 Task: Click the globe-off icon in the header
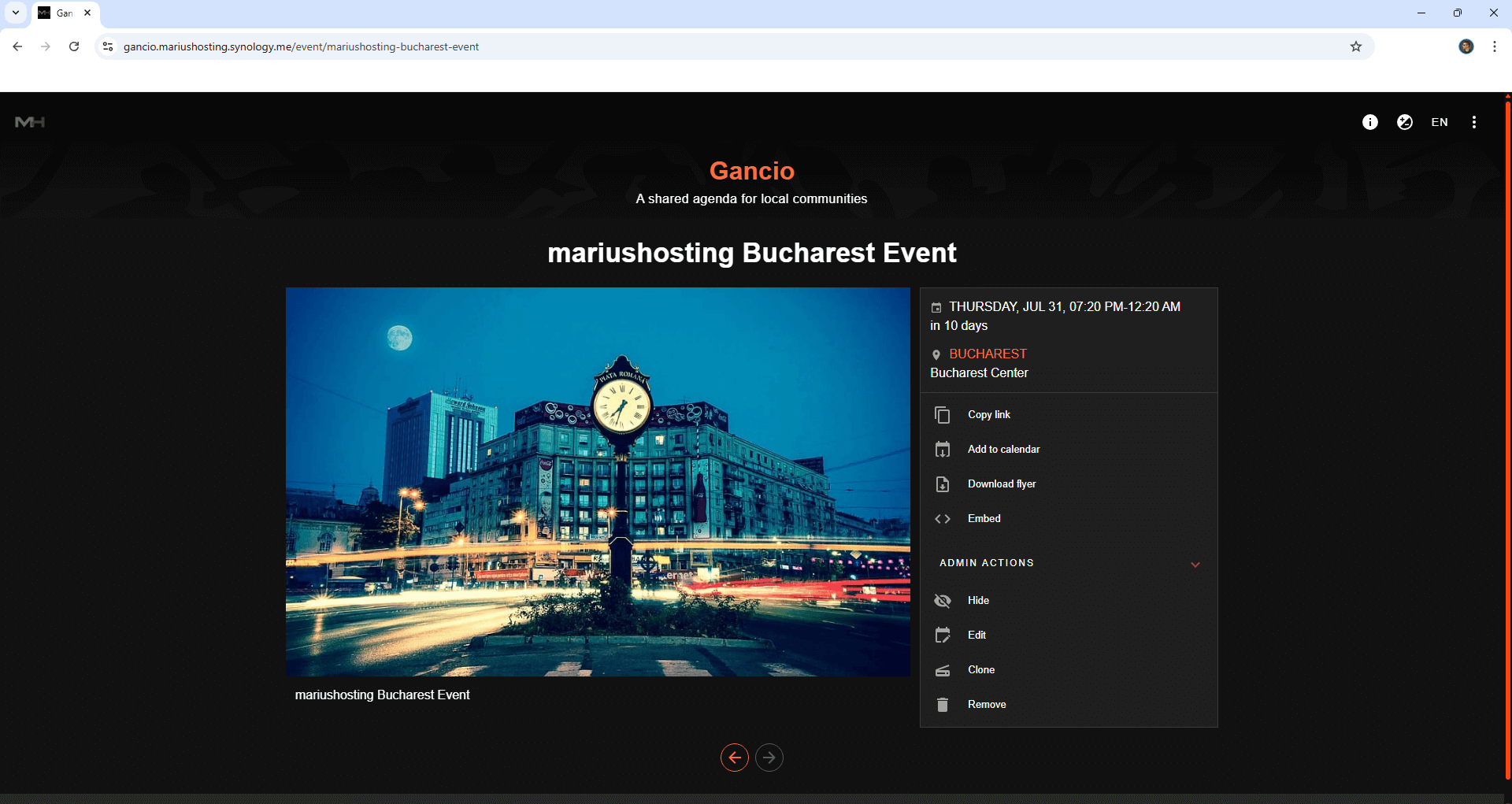pyautogui.click(x=1405, y=122)
